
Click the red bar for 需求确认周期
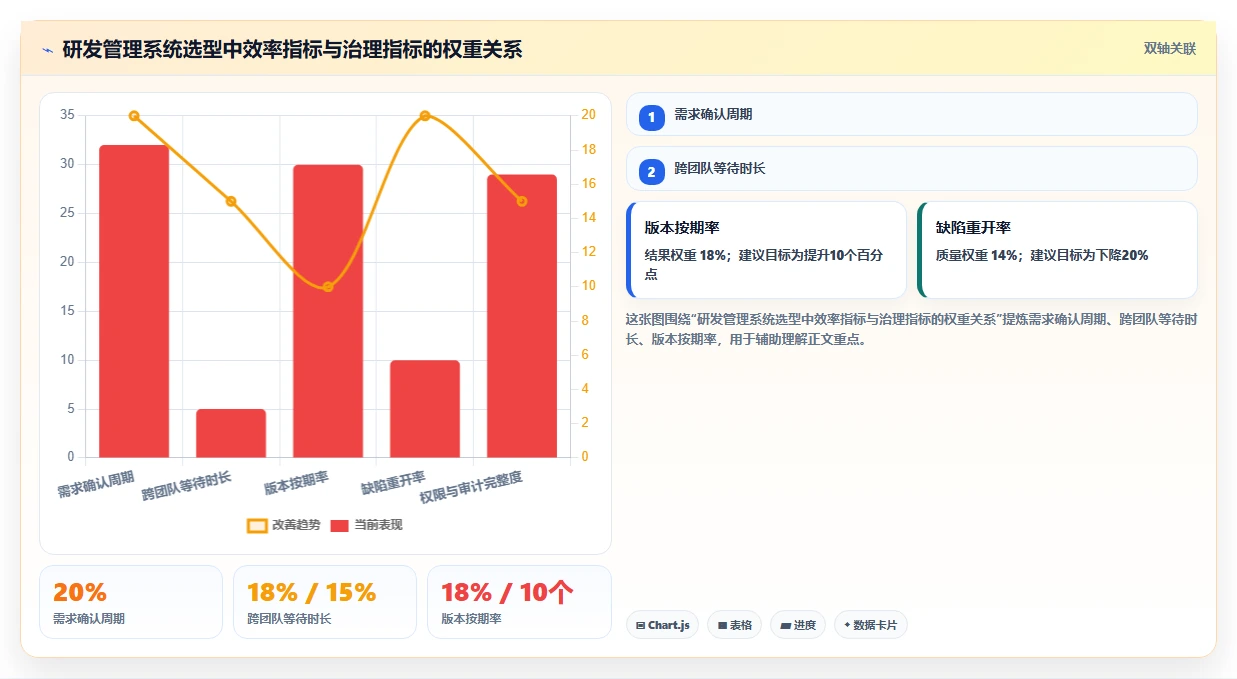coord(134,301)
